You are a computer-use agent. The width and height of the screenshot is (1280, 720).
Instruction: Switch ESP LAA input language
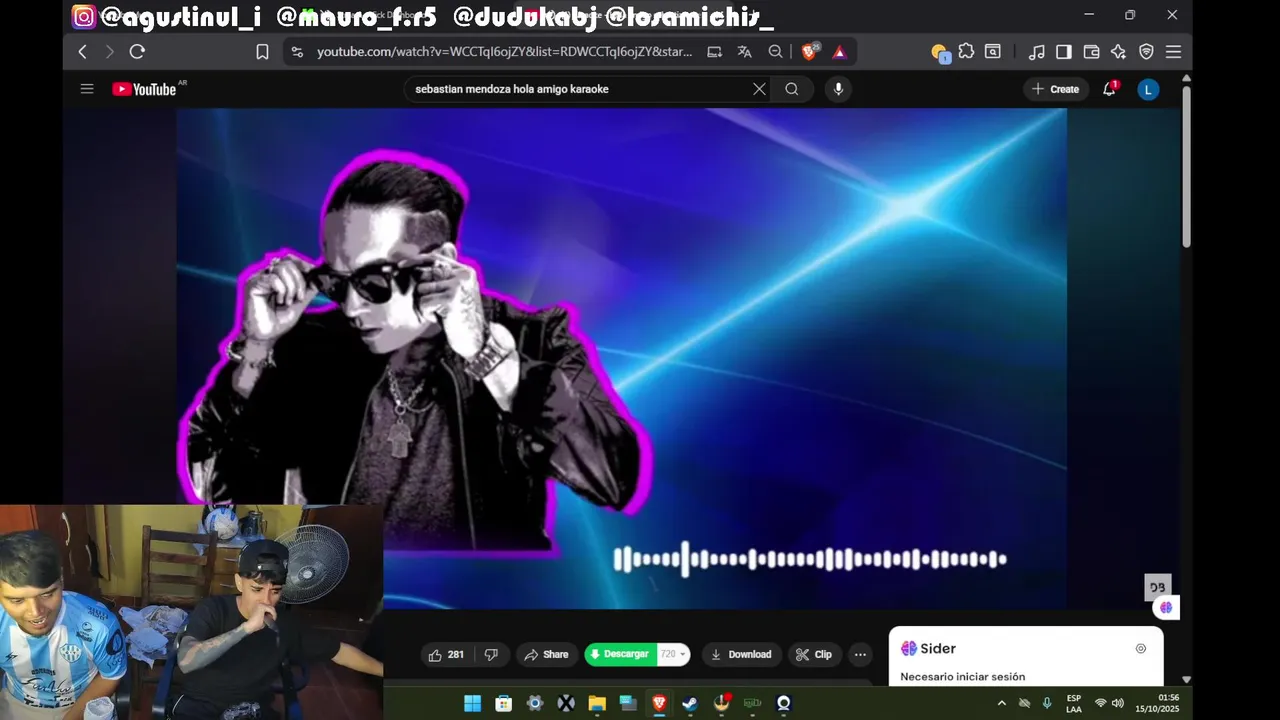1074,703
